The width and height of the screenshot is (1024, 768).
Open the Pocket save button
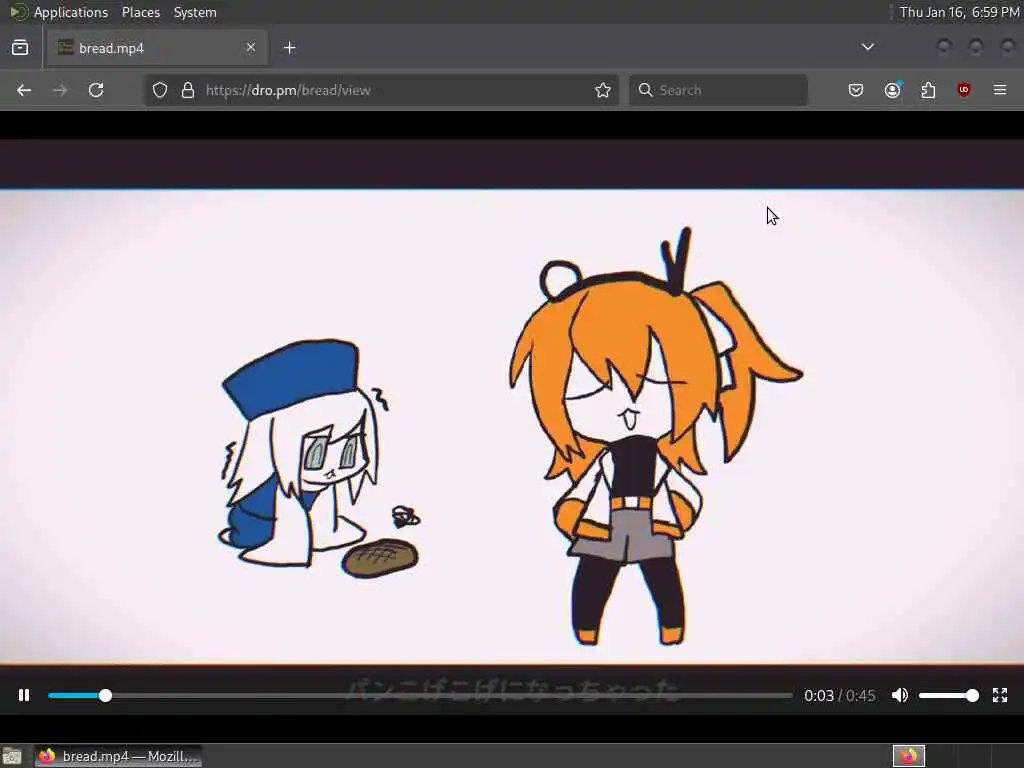click(856, 90)
